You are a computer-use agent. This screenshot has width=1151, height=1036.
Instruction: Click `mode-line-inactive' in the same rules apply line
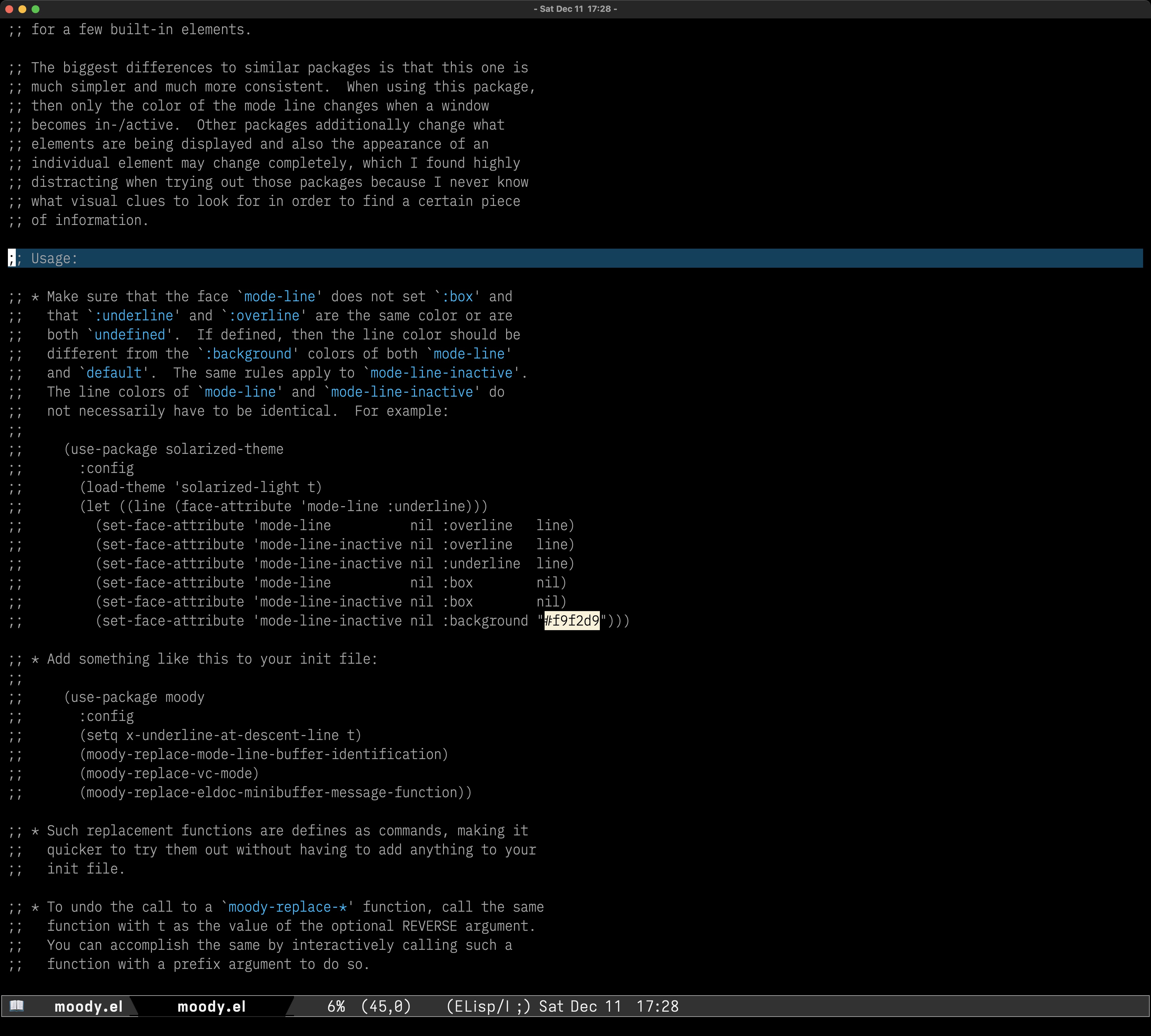pyautogui.click(x=441, y=373)
